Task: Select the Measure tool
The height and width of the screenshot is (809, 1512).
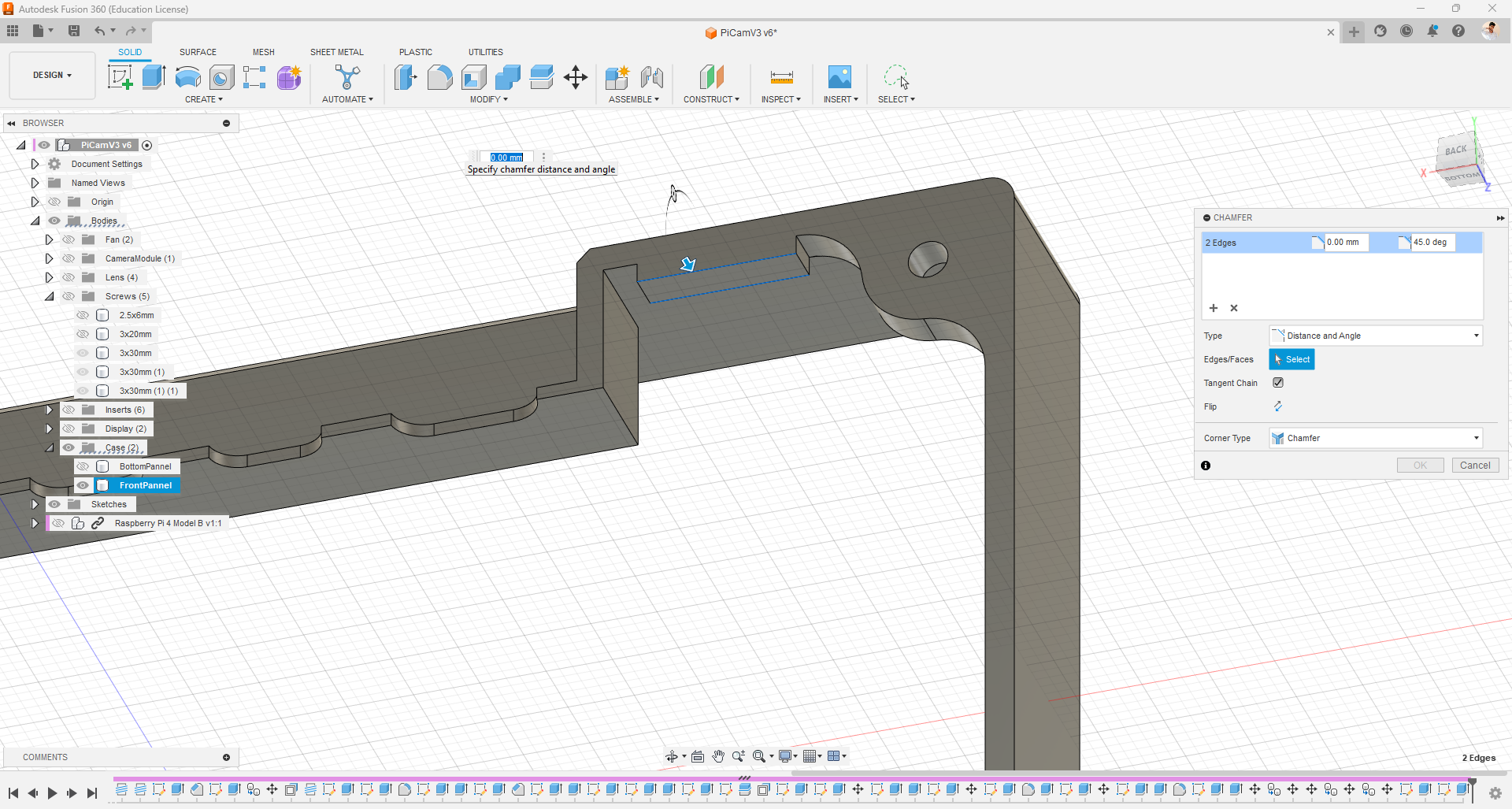Action: 781,77
